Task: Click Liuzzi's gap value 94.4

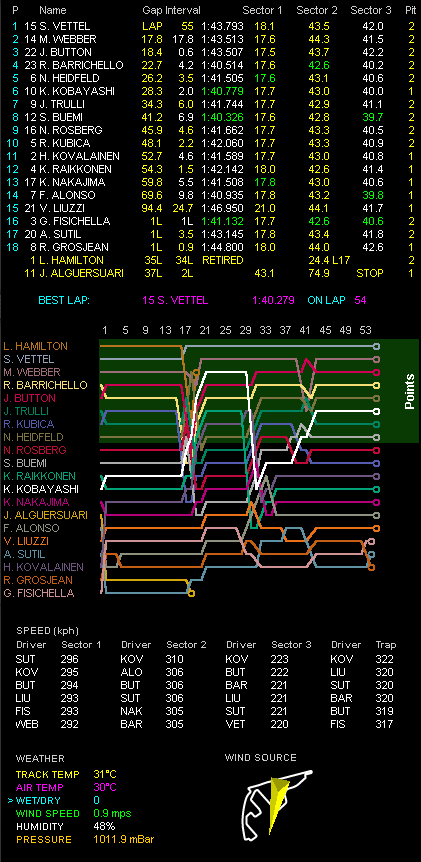Action: (153, 208)
